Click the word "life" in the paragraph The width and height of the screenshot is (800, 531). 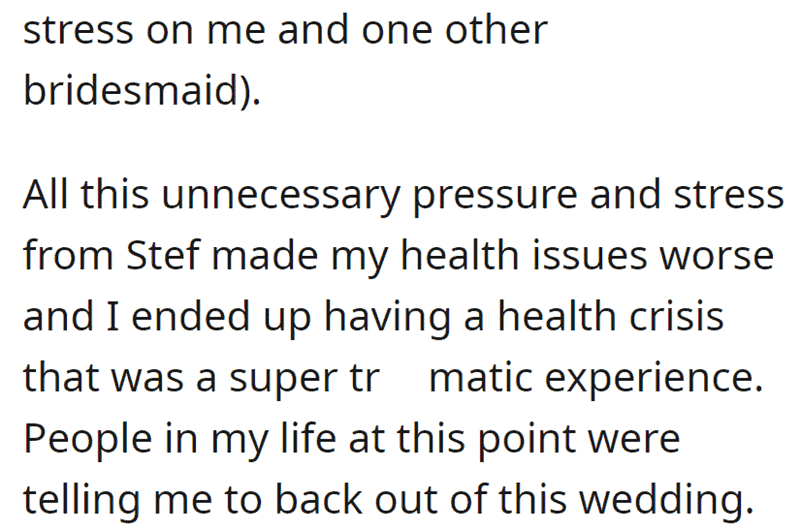coord(309,438)
